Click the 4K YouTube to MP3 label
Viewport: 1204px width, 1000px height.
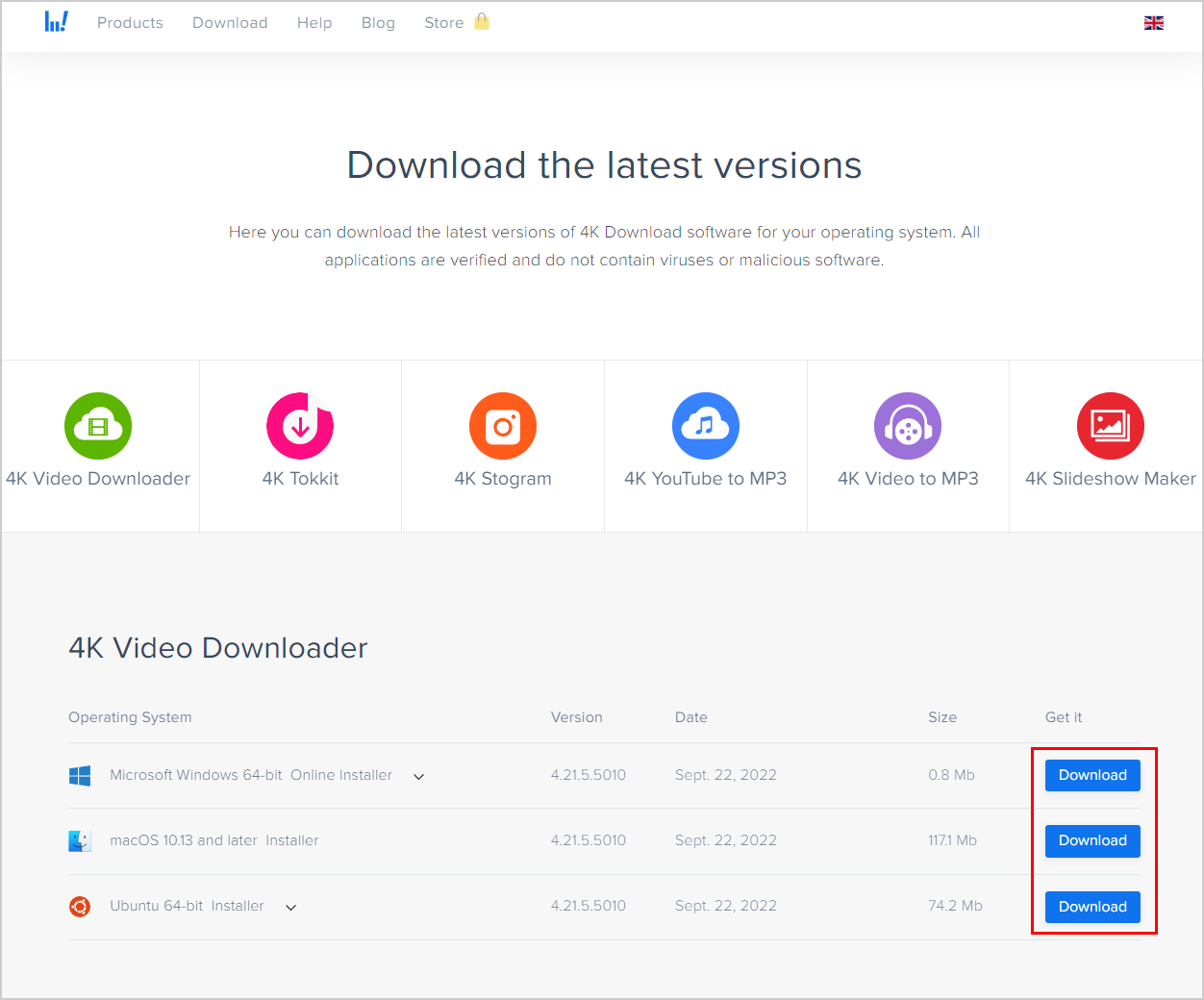706,479
